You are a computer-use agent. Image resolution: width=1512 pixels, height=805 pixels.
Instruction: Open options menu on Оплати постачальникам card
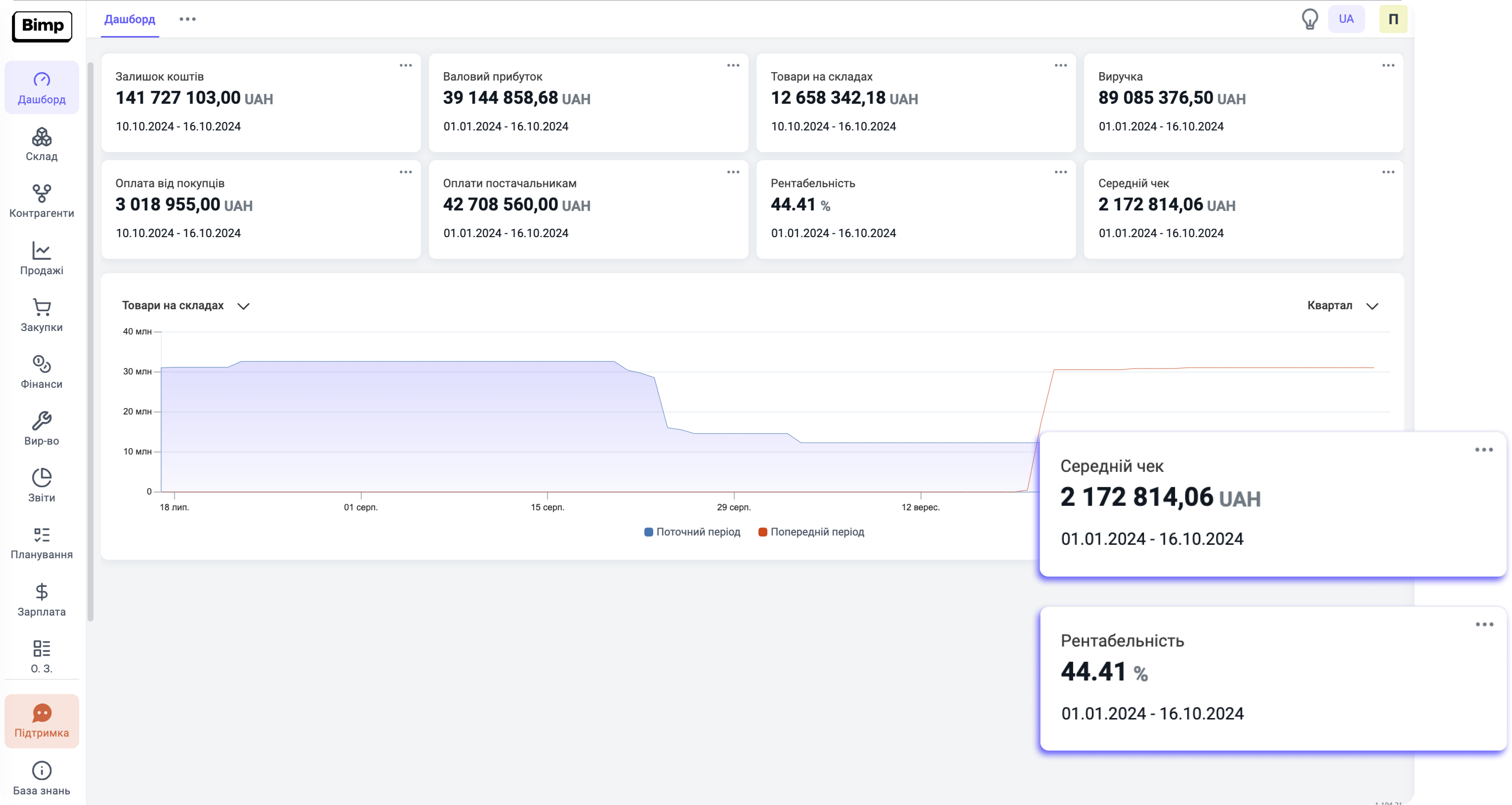point(733,172)
